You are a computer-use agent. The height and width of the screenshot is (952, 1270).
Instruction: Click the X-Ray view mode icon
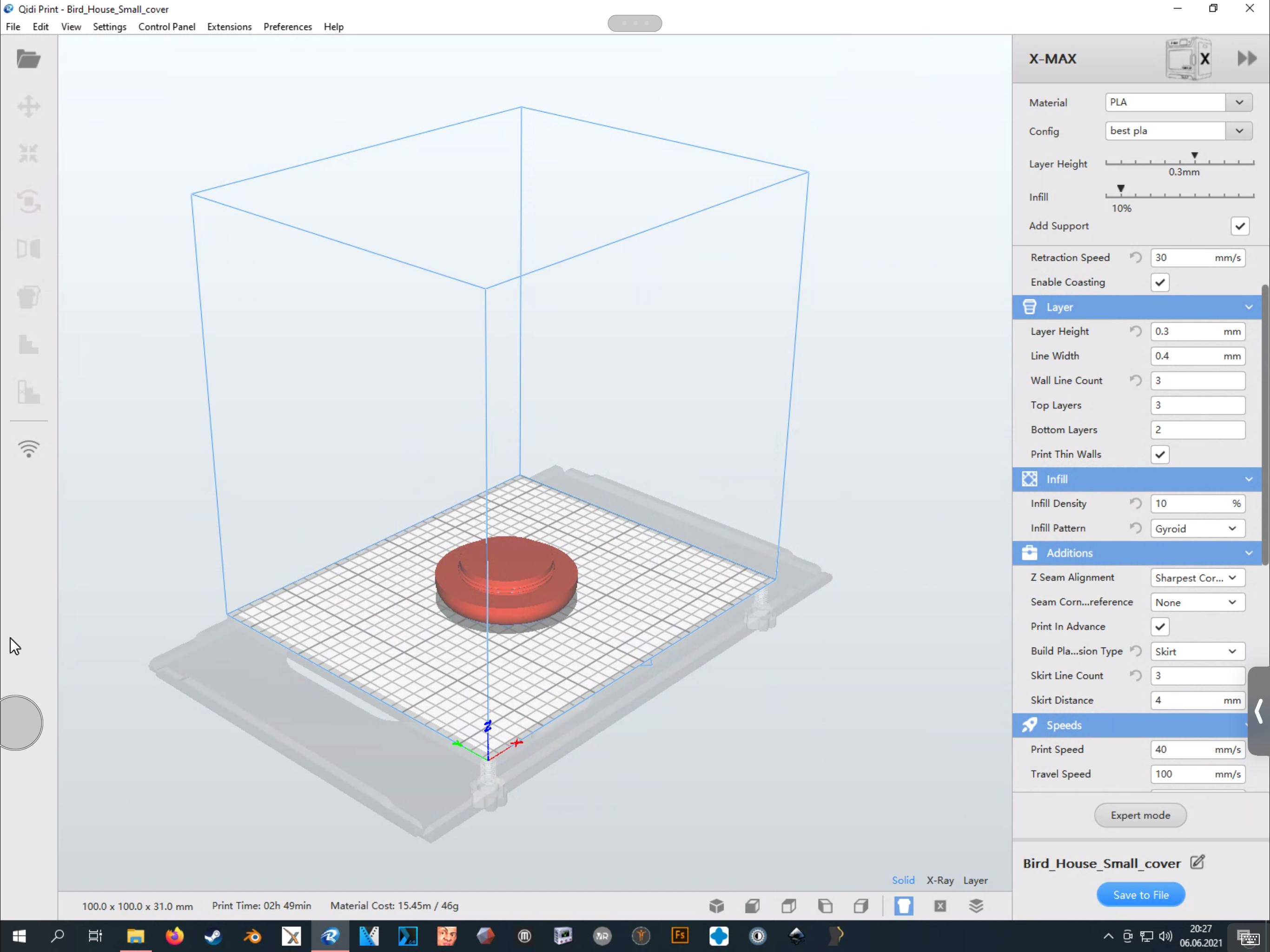[x=940, y=906]
